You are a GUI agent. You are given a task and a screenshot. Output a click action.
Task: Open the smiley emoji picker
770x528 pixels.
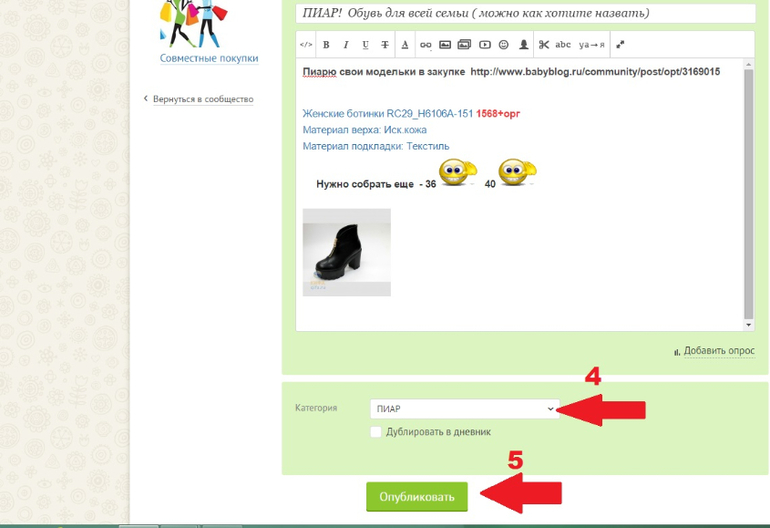coord(504,45)
